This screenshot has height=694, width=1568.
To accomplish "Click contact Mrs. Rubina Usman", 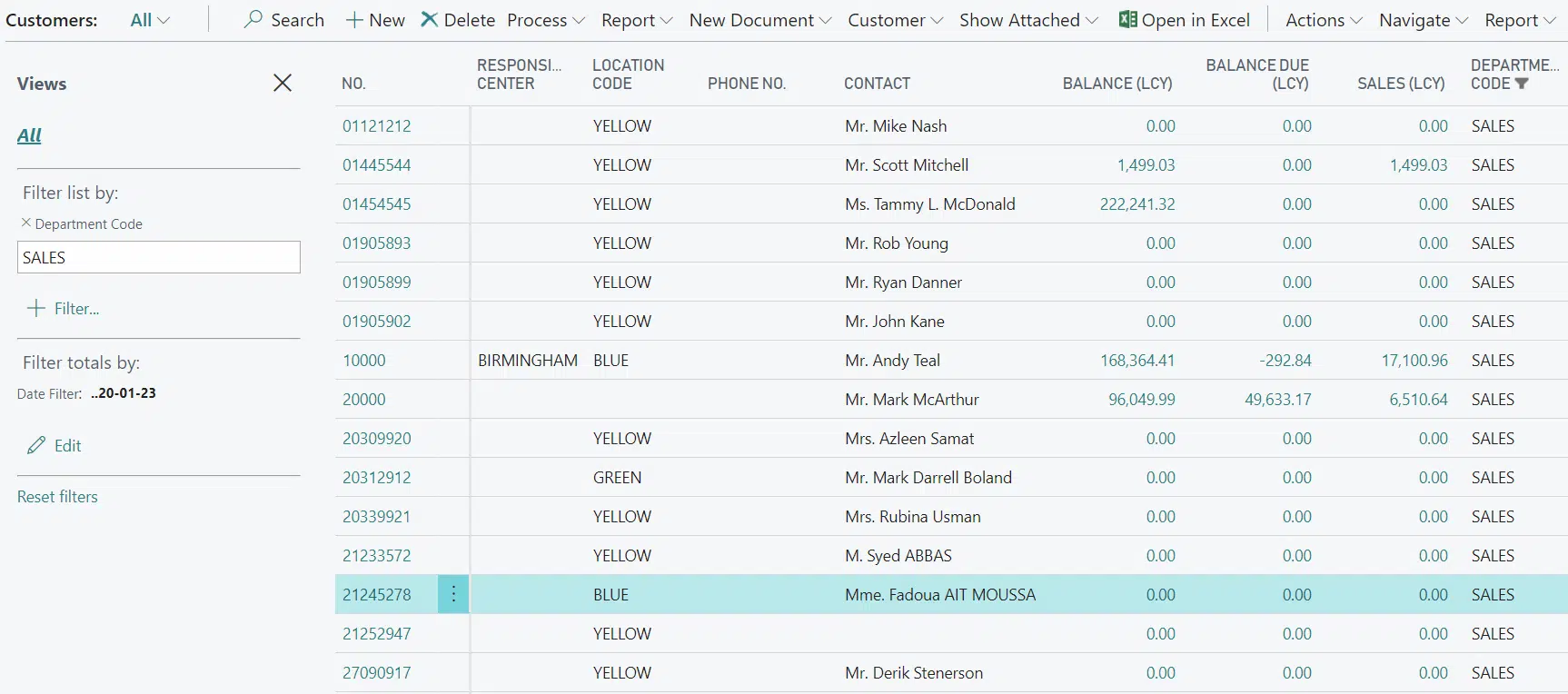I will pos(913,517).
